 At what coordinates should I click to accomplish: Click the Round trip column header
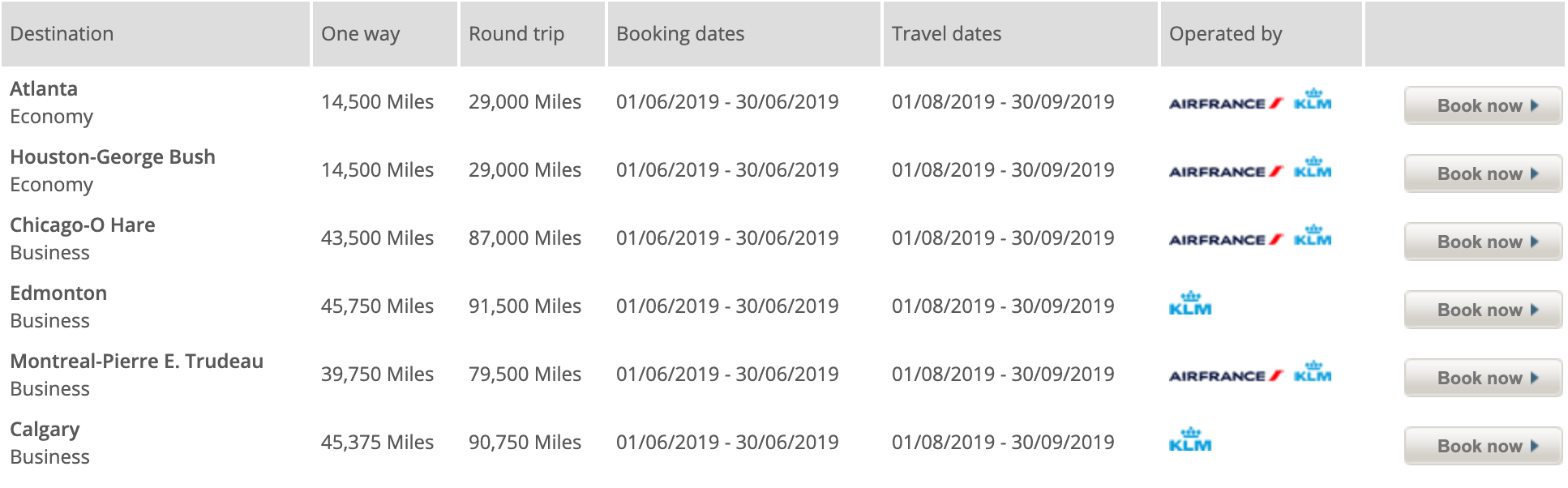click(516, 34)
